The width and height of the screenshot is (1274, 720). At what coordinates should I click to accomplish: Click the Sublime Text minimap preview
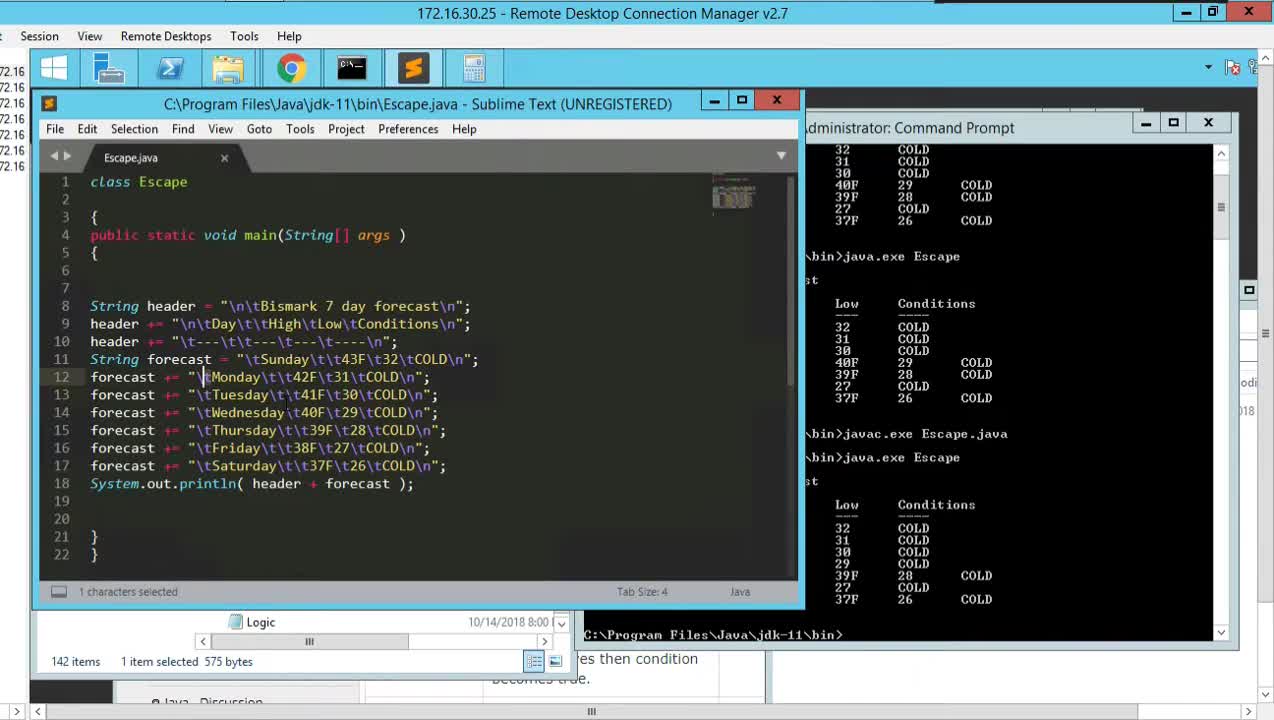733,195
